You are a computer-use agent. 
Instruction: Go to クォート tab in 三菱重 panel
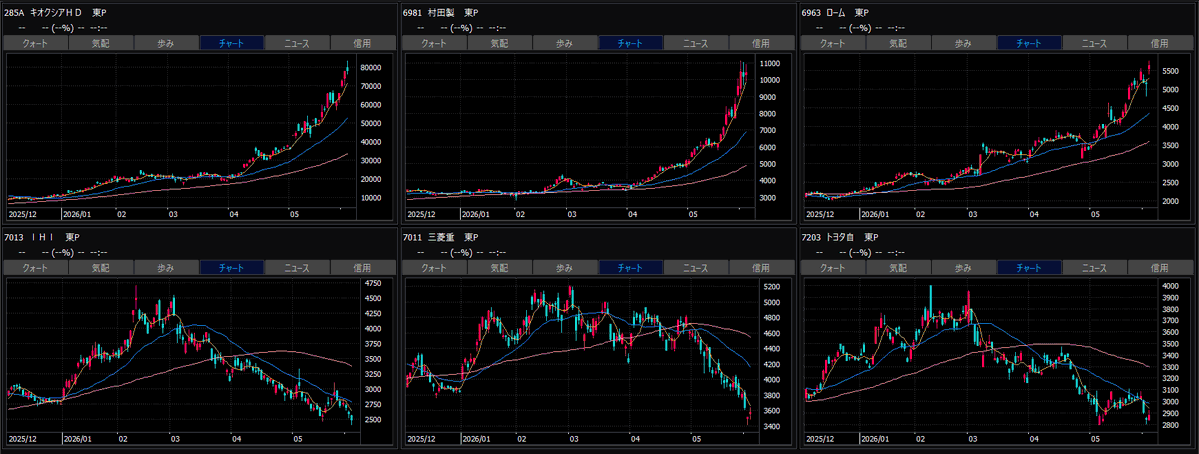(434, 268)
